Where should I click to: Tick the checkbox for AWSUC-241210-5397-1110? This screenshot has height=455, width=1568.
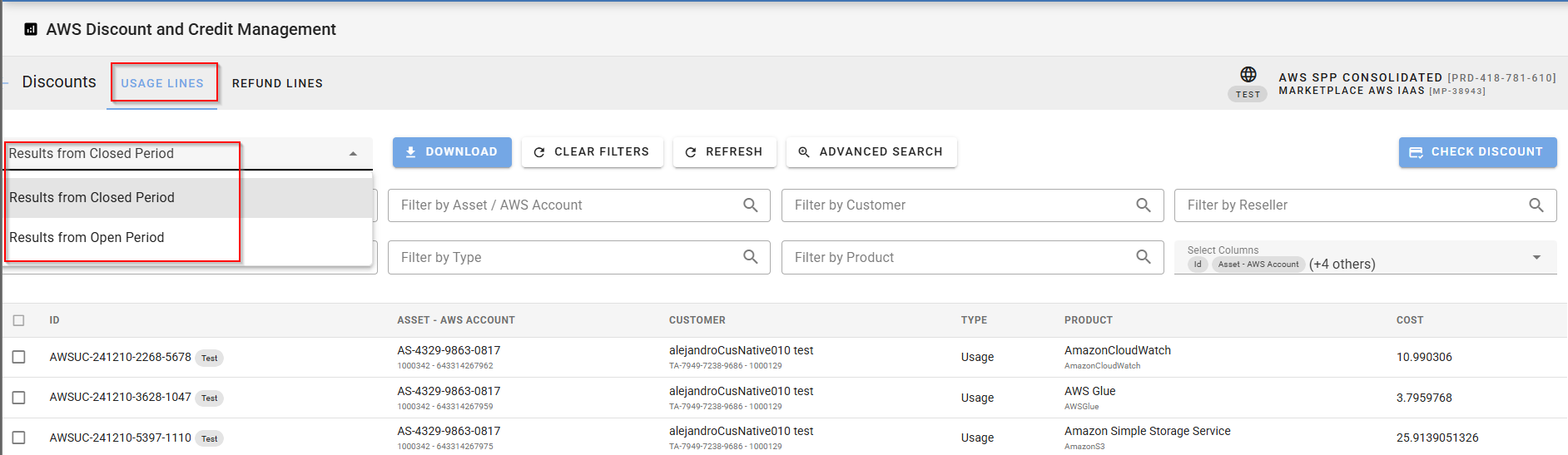pos(18,438)
